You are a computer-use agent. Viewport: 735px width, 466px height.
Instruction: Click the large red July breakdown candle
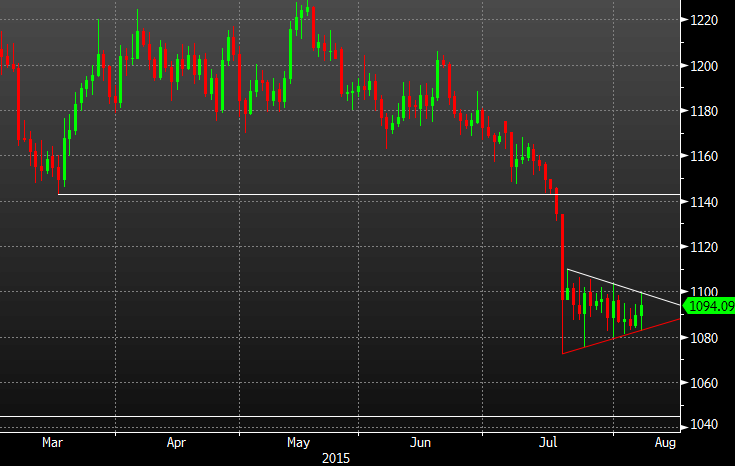[x=562, y=257]
